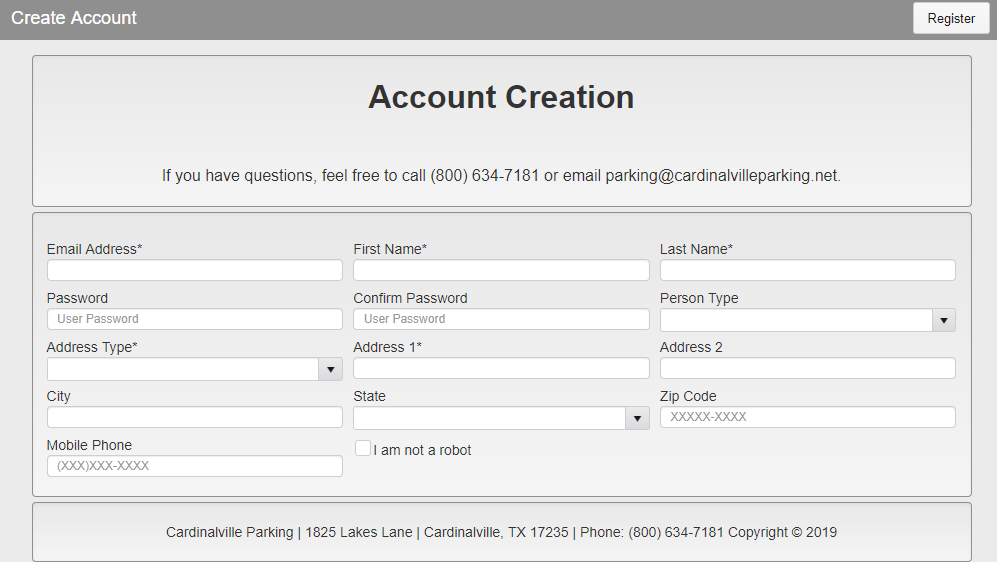Expand the Address Type dropdown
Viewport: 997px width, 562px height.
click(195, 369)
